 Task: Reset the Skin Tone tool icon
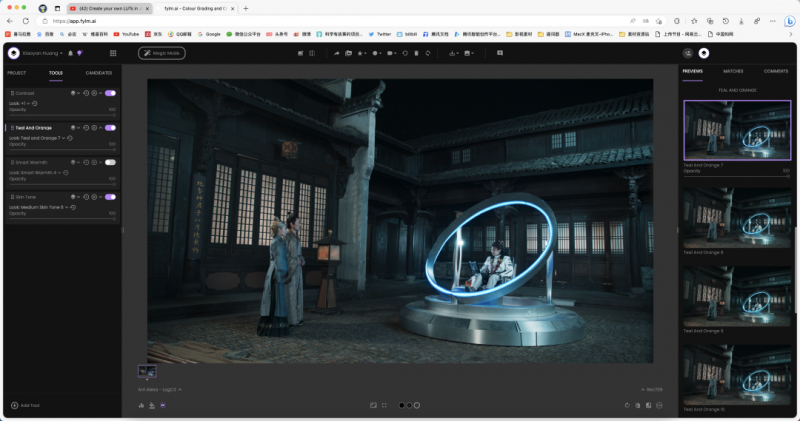click(86, 197)
